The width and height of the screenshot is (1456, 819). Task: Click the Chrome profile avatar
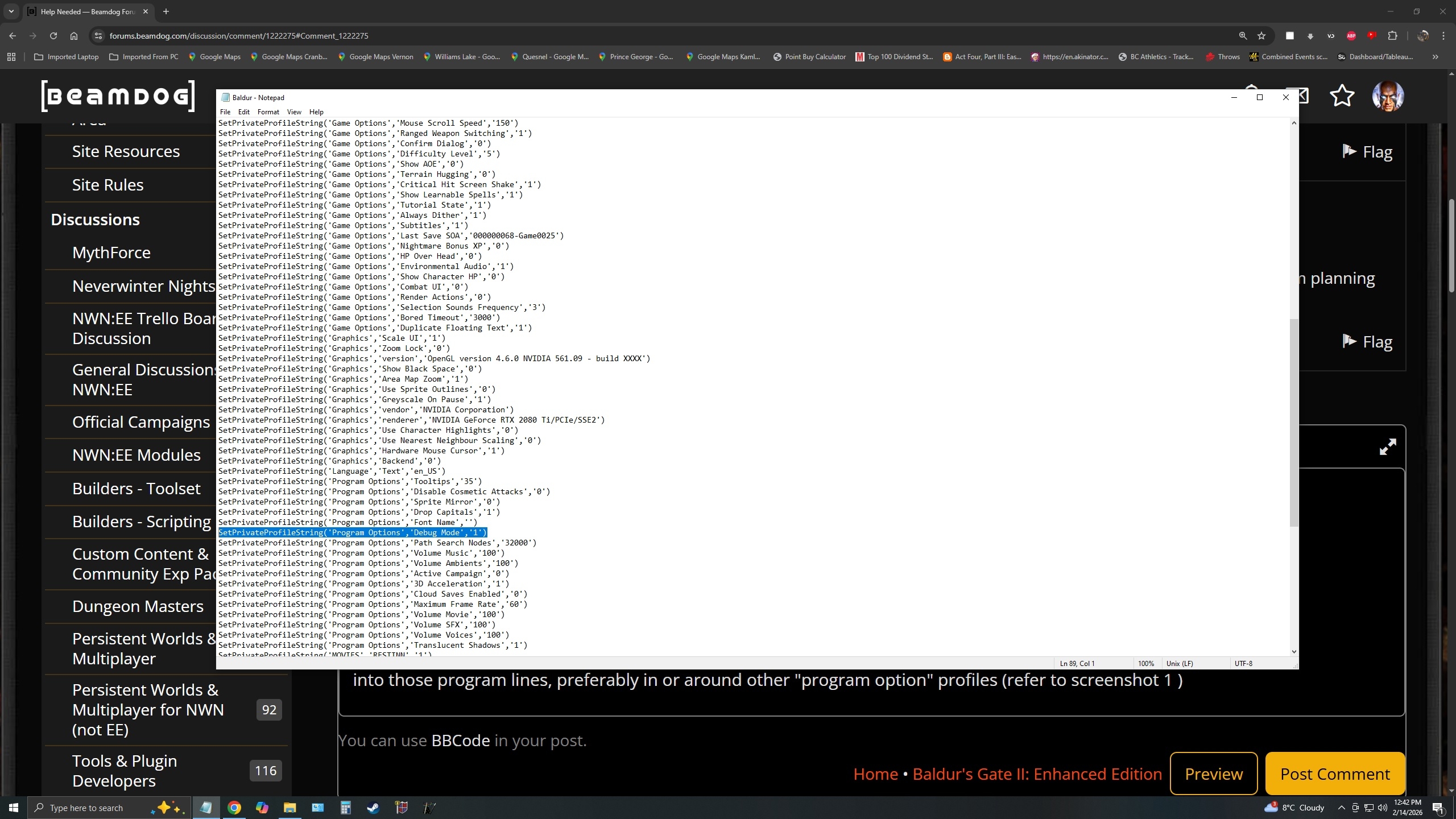(x=1424, y=35)
